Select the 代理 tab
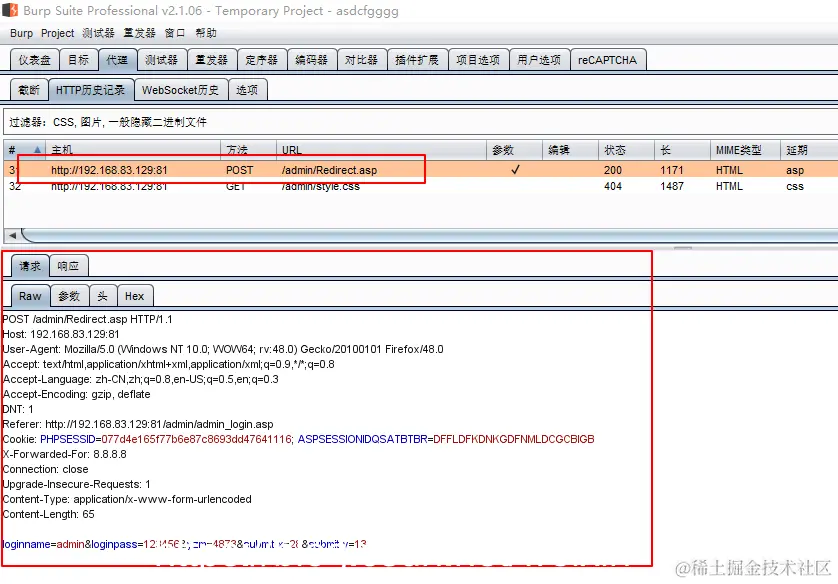The width and height of the screenshot is (838, 584). [x=117, y=60]
